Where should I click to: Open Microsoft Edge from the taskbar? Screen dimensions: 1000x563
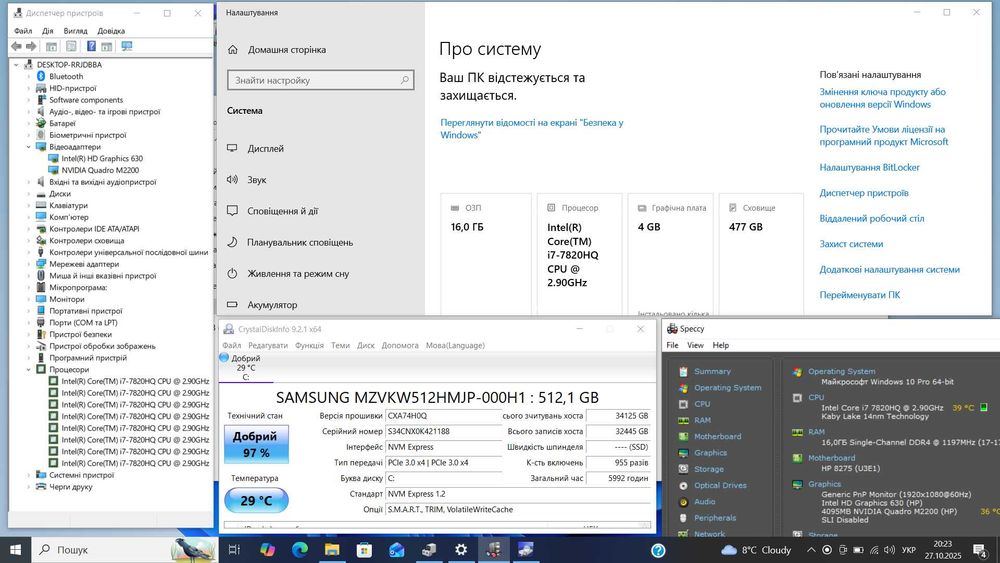coord(300,550)
